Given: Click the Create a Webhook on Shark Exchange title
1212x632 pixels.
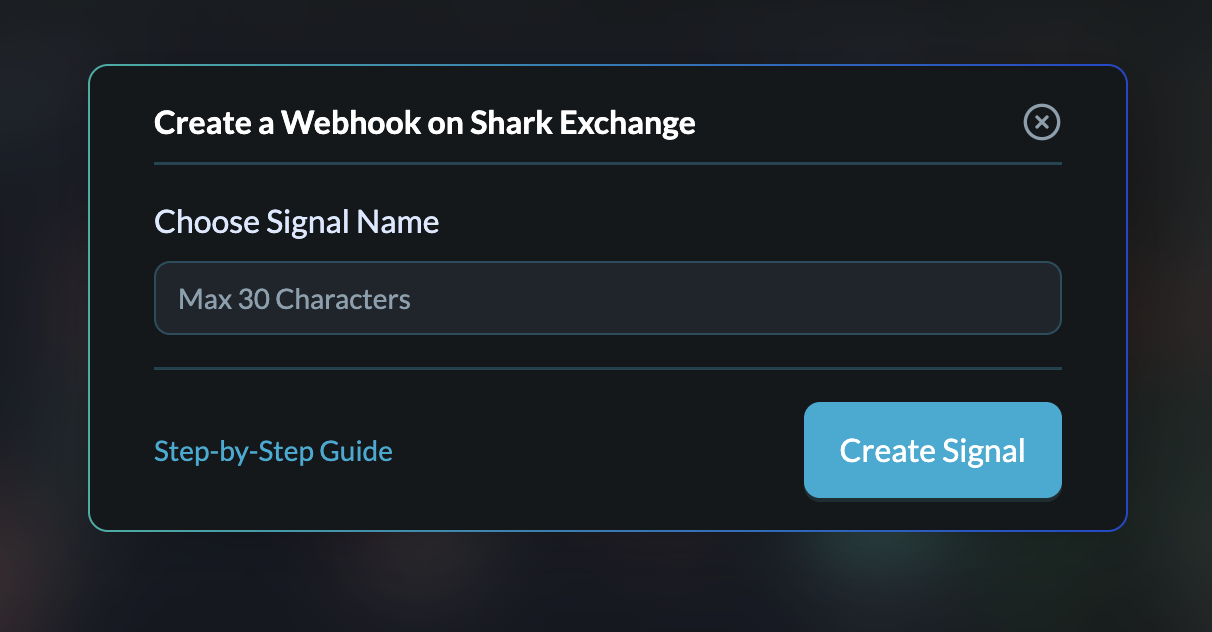Looking at the screenshot, I should 424,123.
